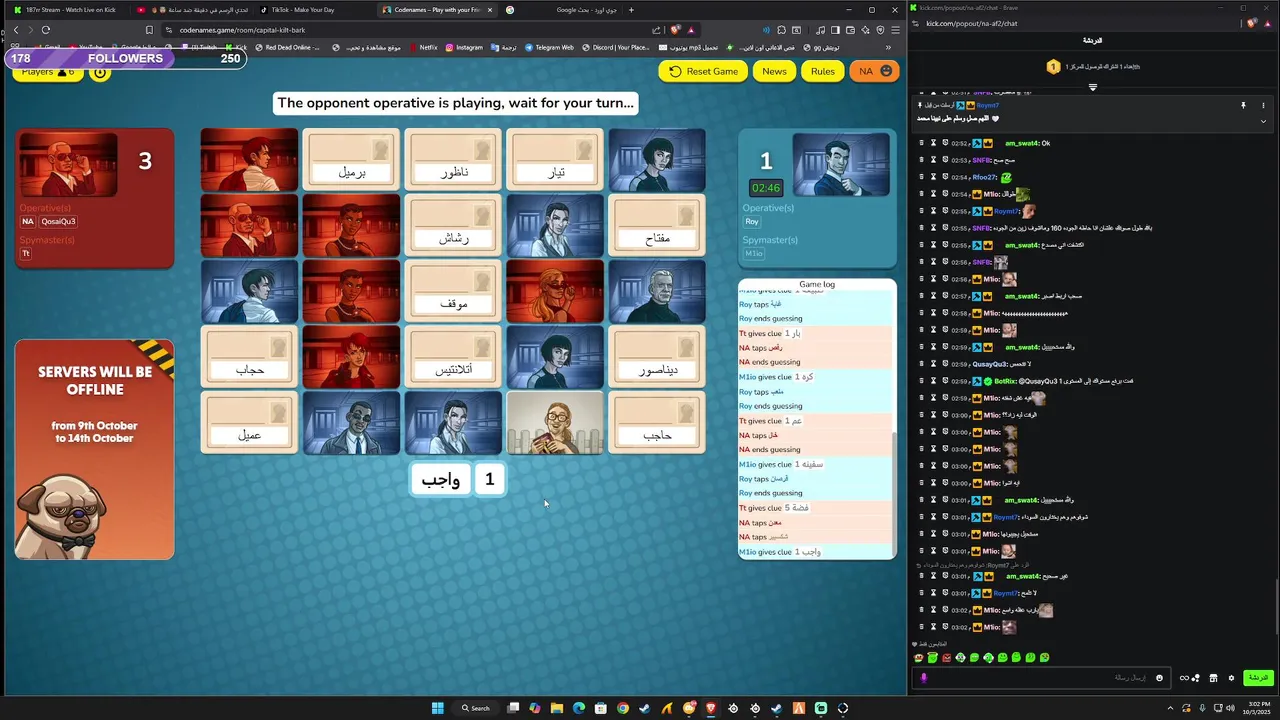Tap the تيار word card
This screenshot has width=1280, height=720.
[555, 159]
